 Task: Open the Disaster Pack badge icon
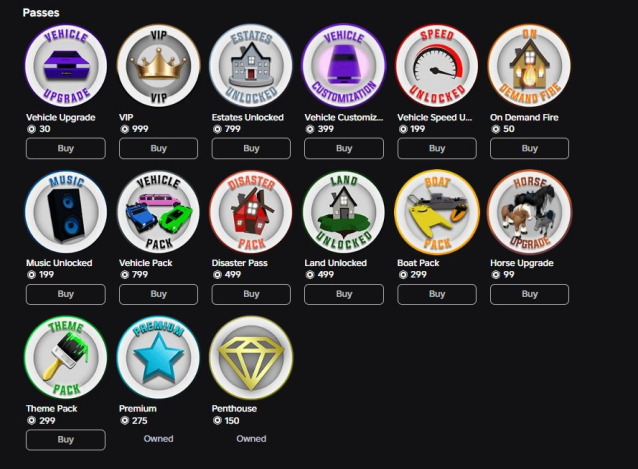click(251, 212)
